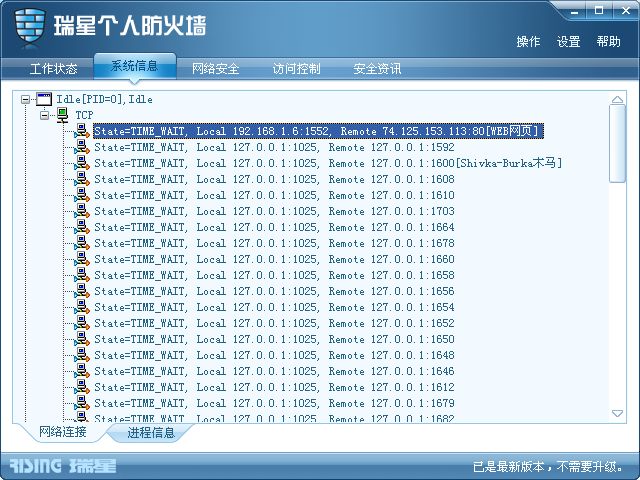The image size is (640, 480).
Task: Click connection icon for Remote 127.0.0.1:1660
Action: coord(82,259)
